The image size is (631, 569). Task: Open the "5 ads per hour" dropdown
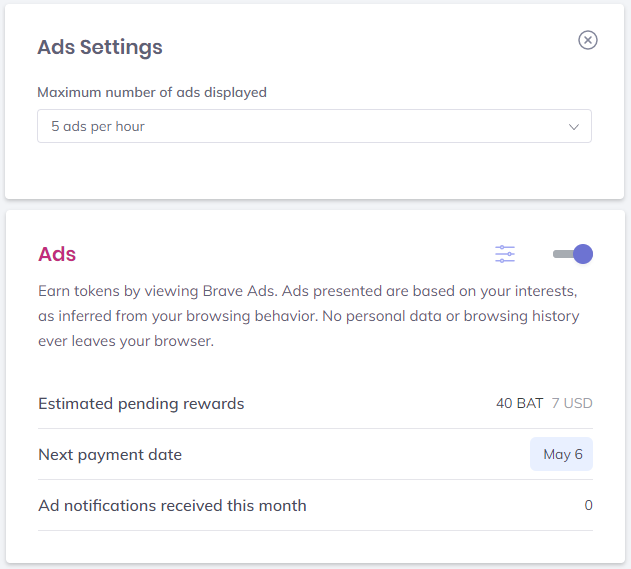point(314,127)
